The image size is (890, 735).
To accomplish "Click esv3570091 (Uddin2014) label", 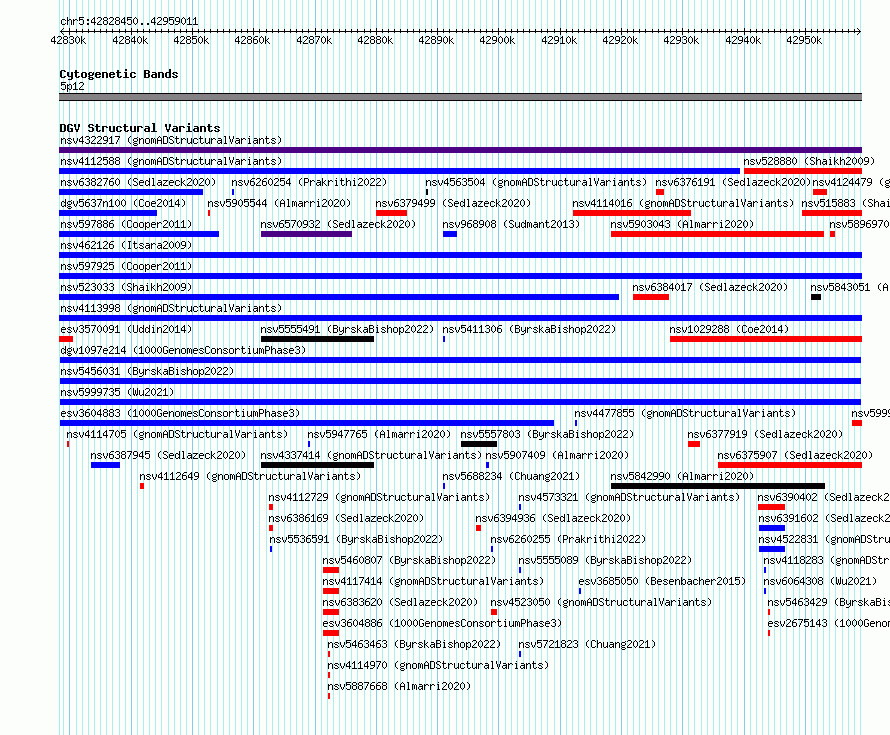I will point(126,329).
